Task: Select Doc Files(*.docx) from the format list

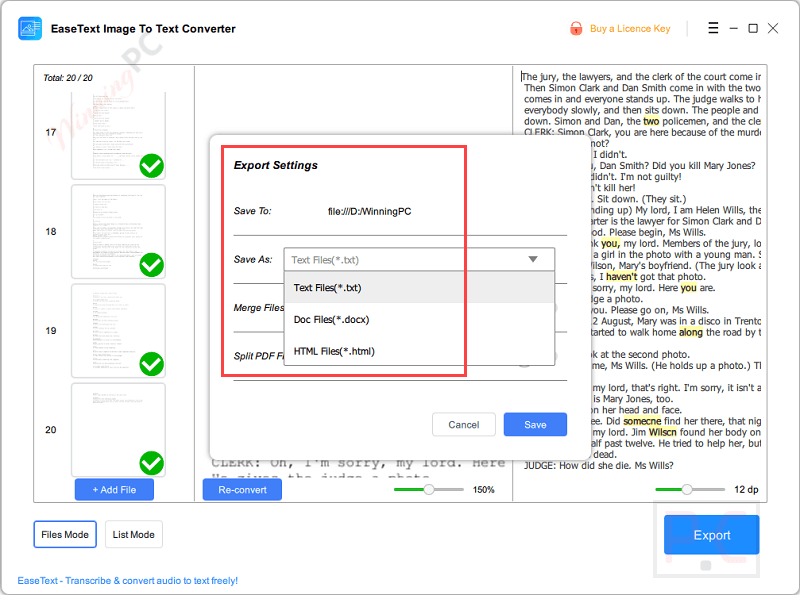Action: (x=330, y=319)
